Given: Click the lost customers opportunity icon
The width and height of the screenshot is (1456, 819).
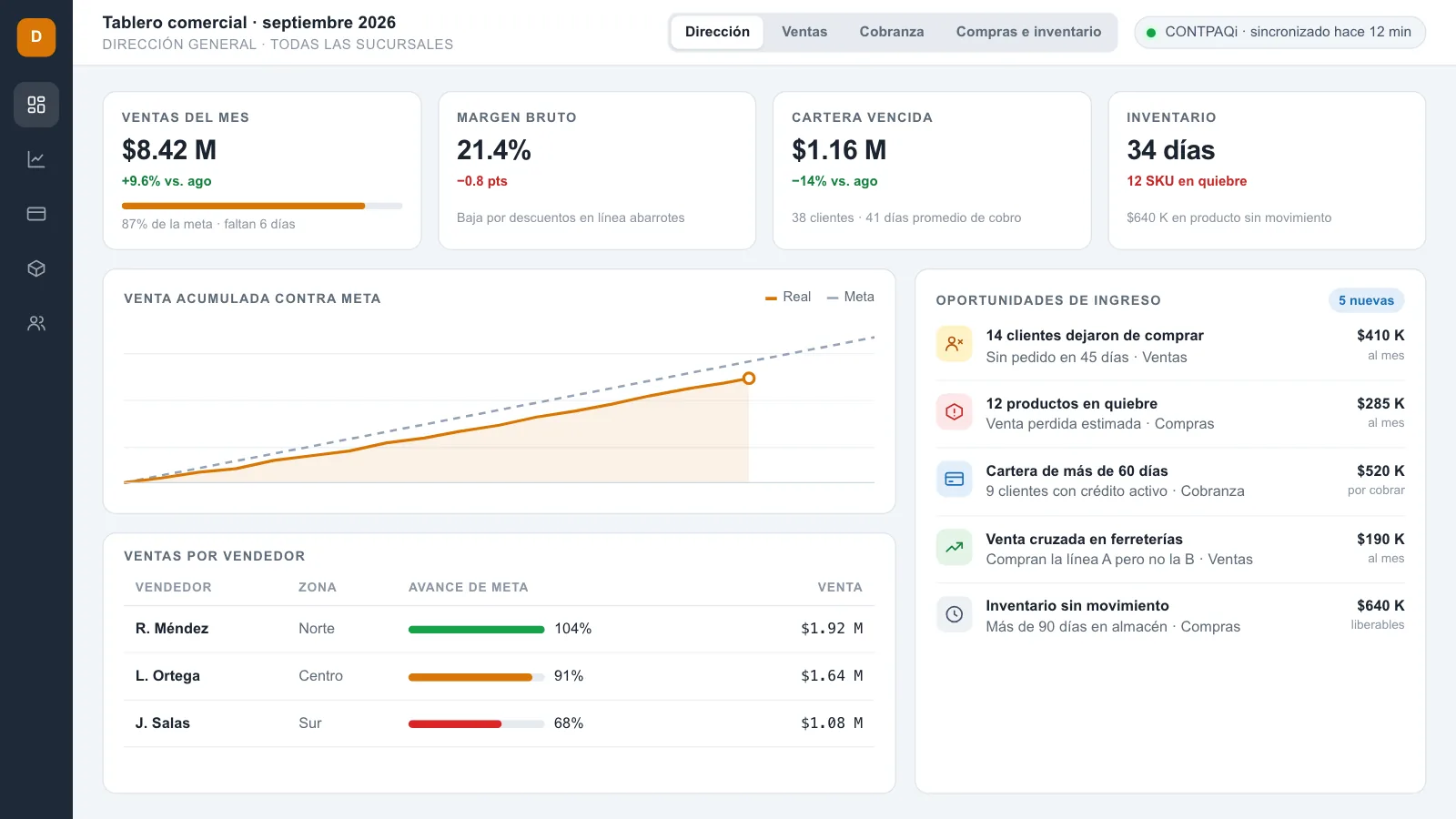Looking at the screenshot, I should click(x=954, y=344).
